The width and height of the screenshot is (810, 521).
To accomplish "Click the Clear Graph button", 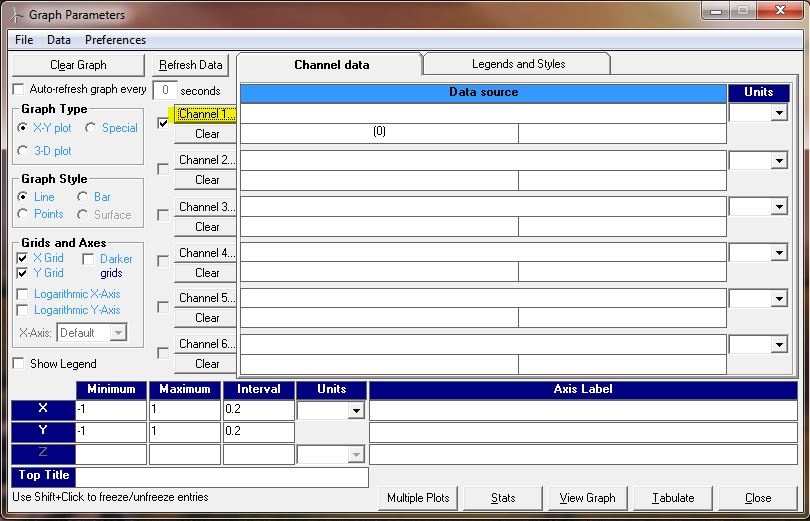I will pyautogui.click(x=79, y=65).
